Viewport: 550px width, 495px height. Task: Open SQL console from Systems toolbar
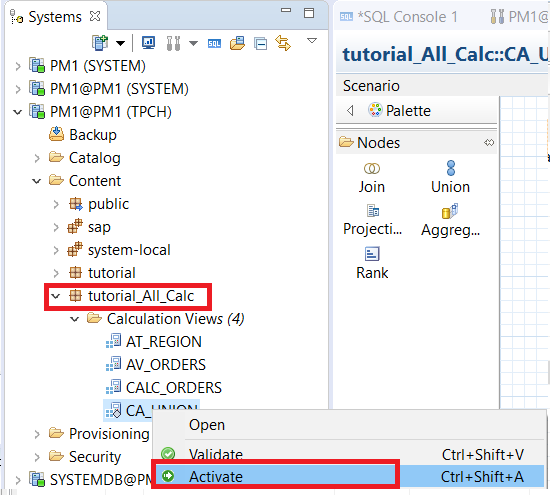214,44
